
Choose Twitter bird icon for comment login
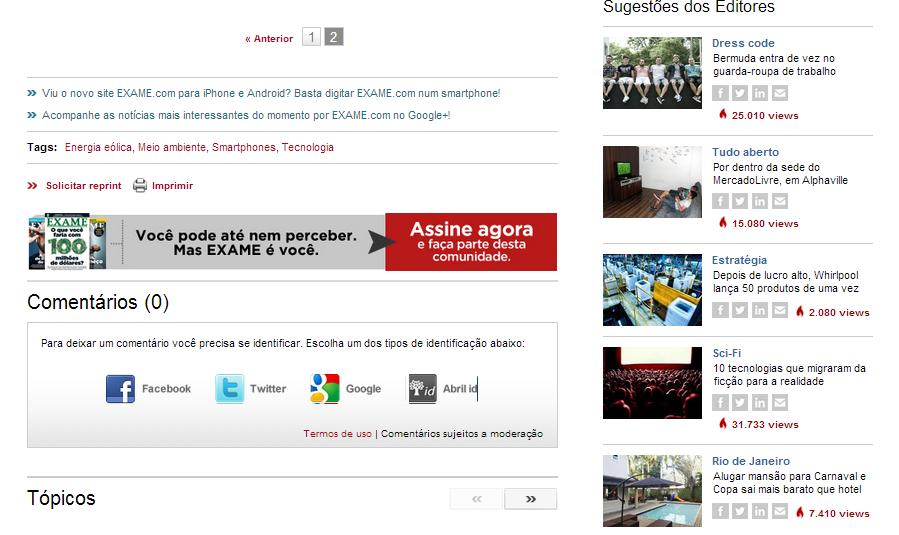tap(229, 389)
